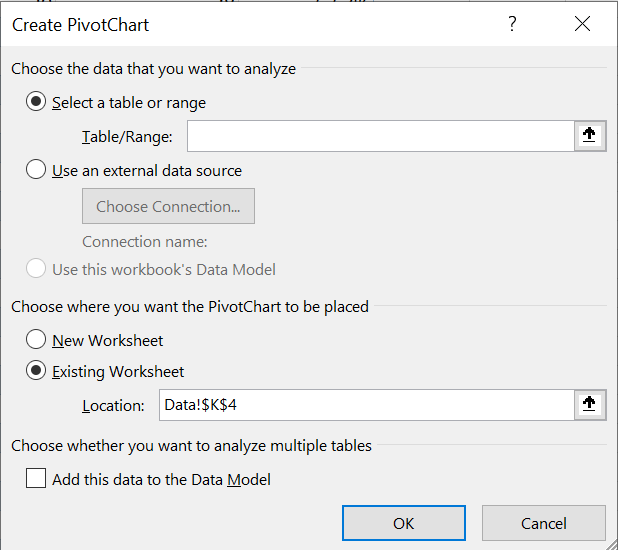The width and height of the screenshot is (618, 550).
Task: Pick 'Use this workbook's Data Model' option
Action: point(37,269)
